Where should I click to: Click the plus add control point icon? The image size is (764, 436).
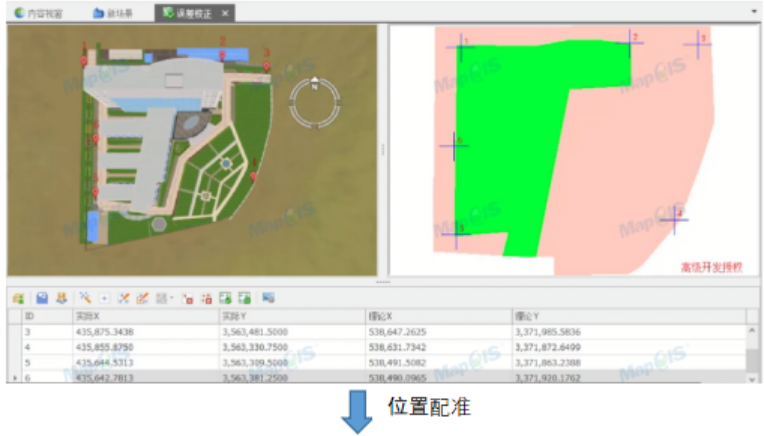(x=104, y=298)
